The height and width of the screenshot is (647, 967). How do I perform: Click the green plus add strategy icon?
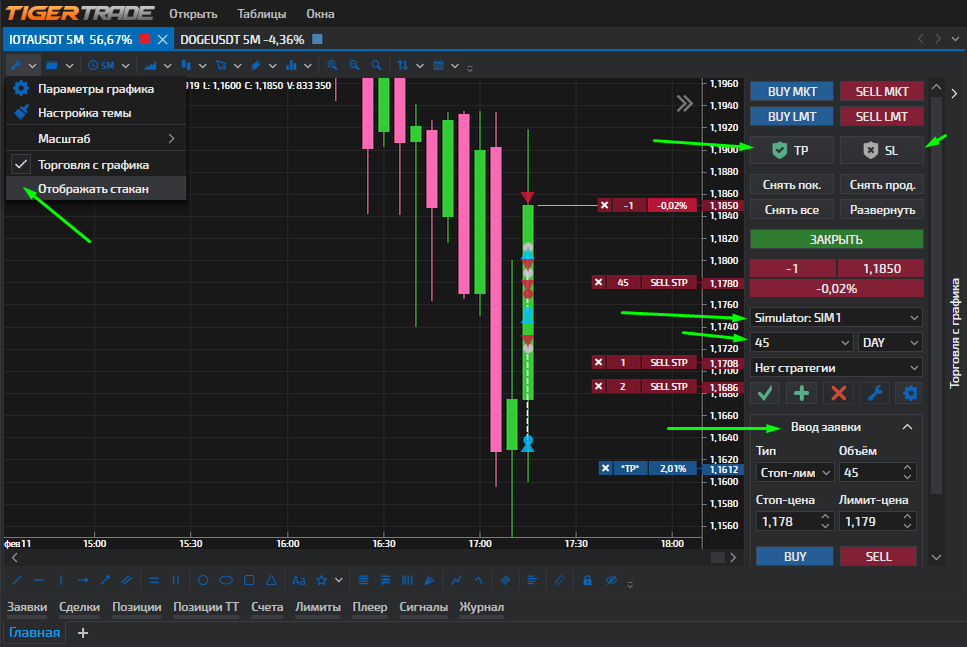click(801, 393)
